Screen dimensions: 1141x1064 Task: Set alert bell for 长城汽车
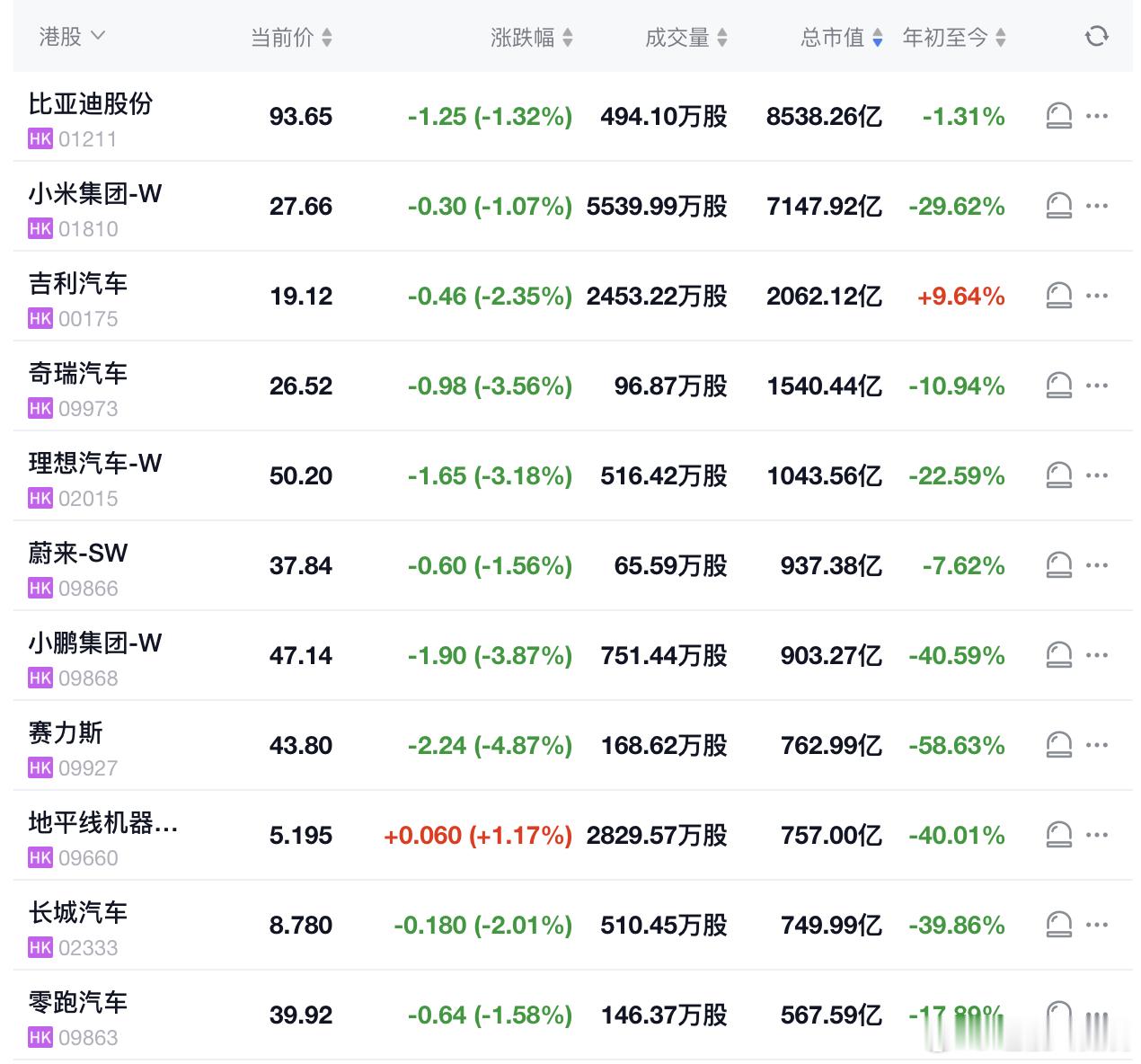pos(1059,925)
